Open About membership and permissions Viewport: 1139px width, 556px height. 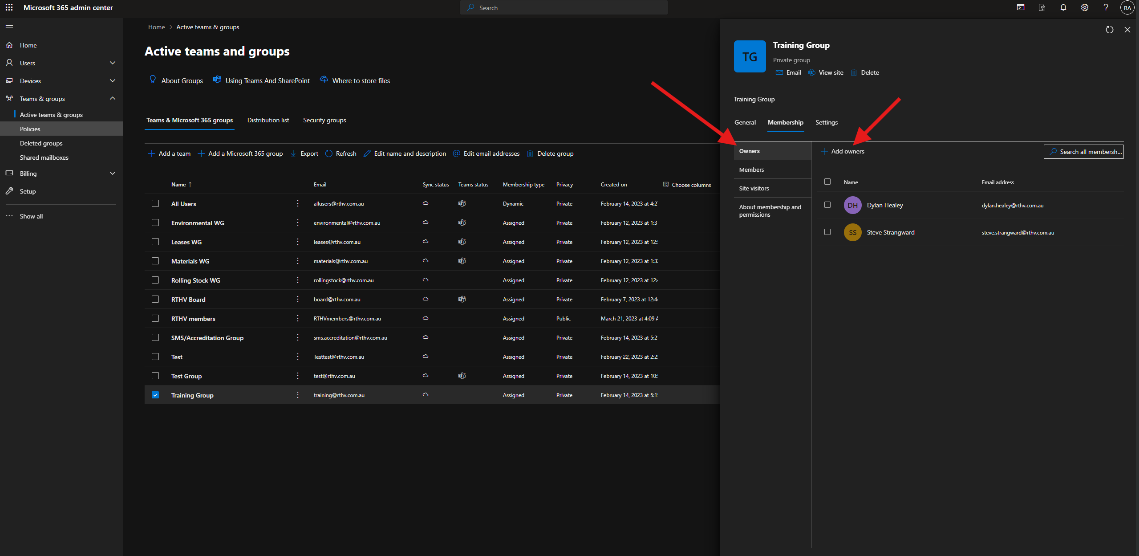click(x=772, y=211)
